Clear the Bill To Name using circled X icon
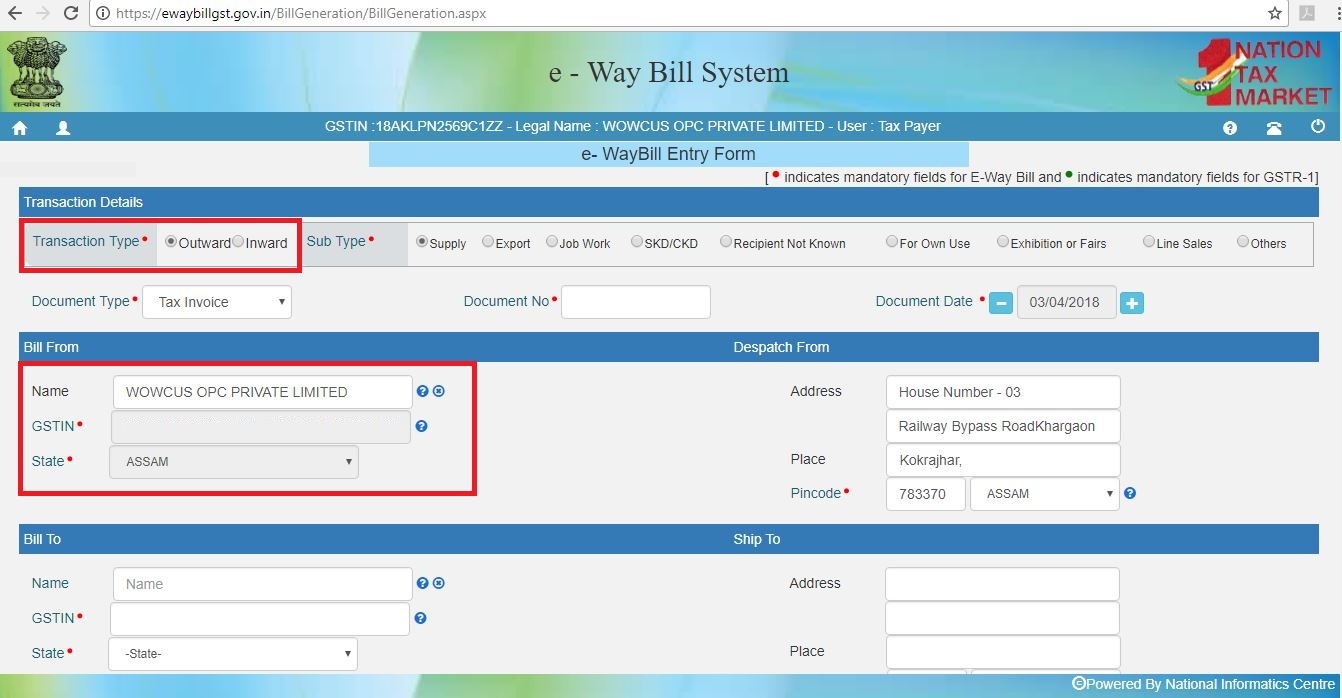This screenshot has width=1342, height=698. (437, 583)
